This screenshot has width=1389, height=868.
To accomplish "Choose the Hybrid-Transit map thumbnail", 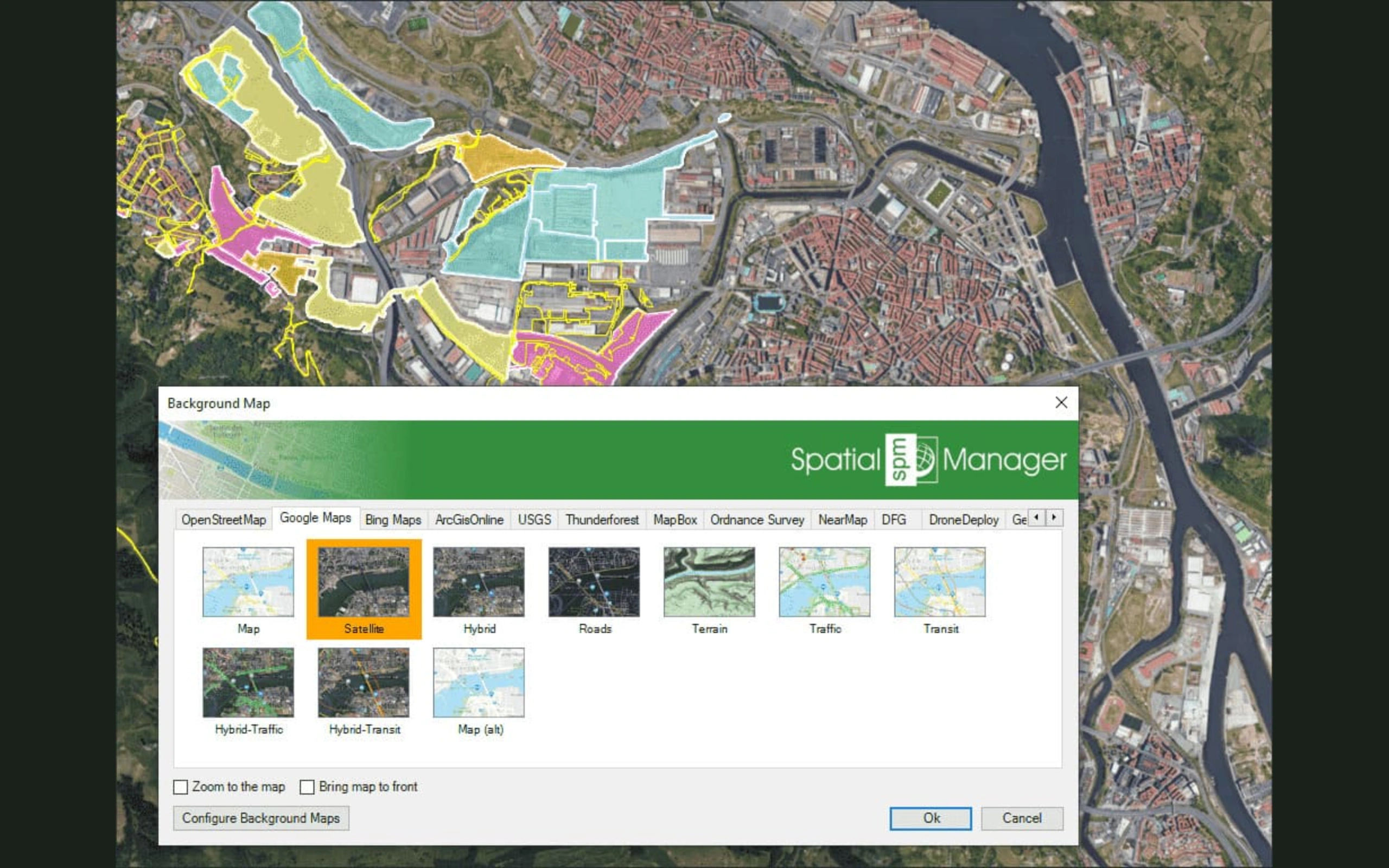I will (x=364, y=682).
